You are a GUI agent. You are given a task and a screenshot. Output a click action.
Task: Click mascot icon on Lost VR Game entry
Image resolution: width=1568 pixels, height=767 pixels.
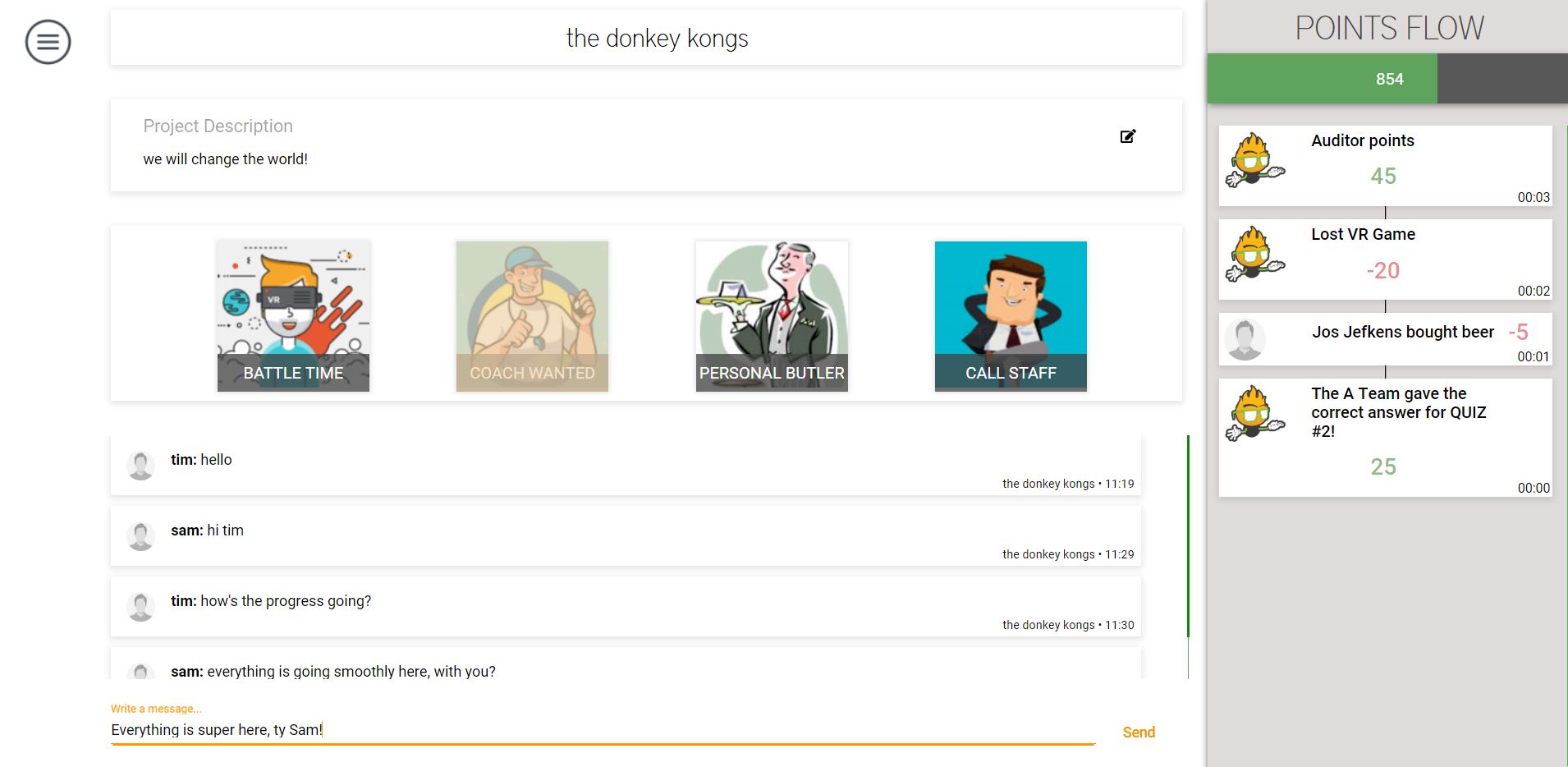pyautogui.click(x=1254, y=255)
